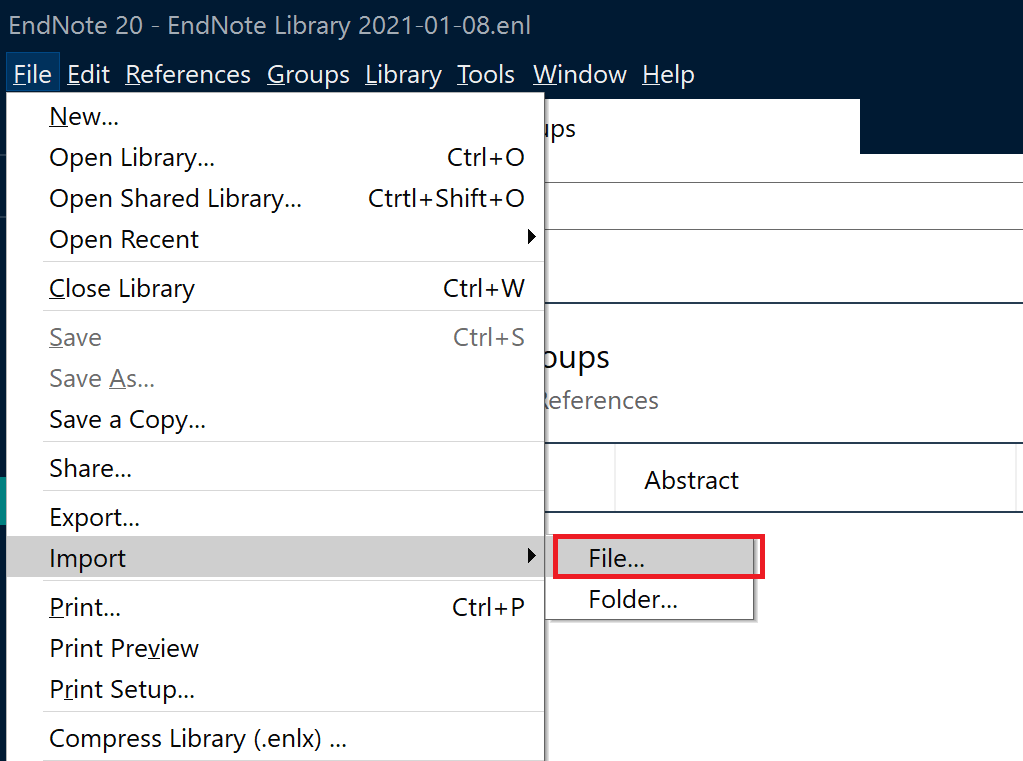The width and height of the screenshot is (1023, 761).
Task: Click the Abstract column header
Action: (x=816, y=479)
